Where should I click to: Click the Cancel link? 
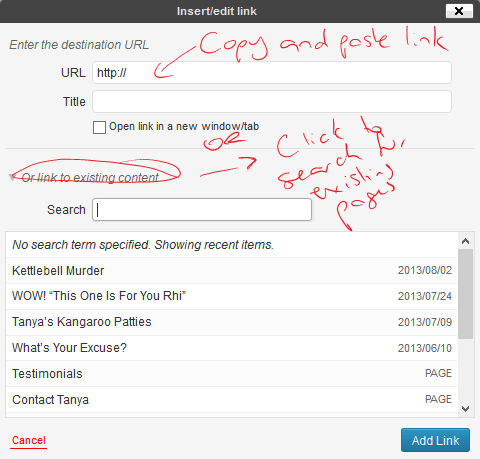point(29,440)
